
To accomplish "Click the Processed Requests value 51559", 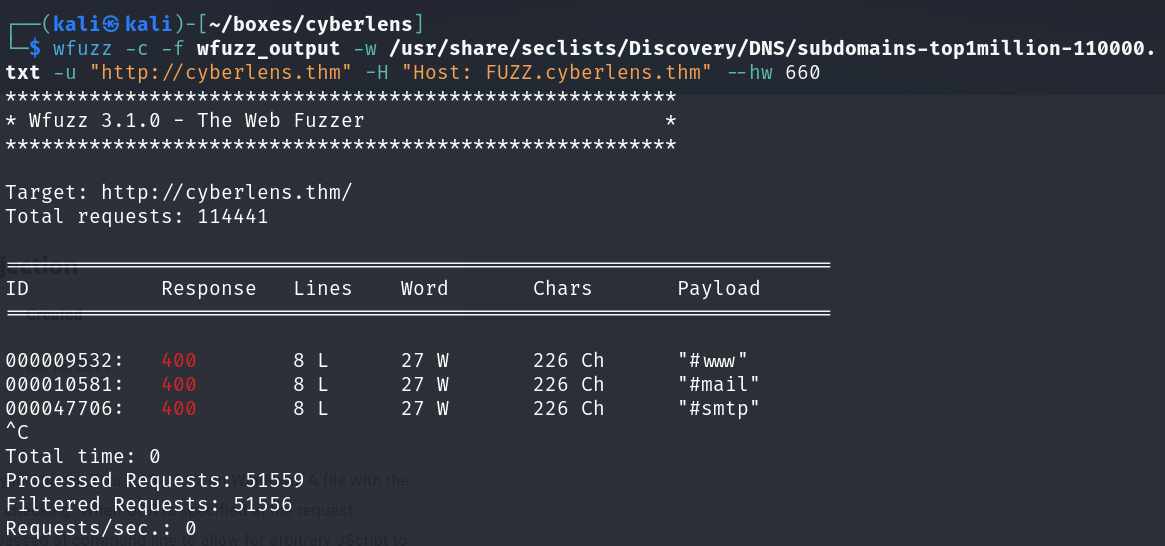I will (268, 480).
